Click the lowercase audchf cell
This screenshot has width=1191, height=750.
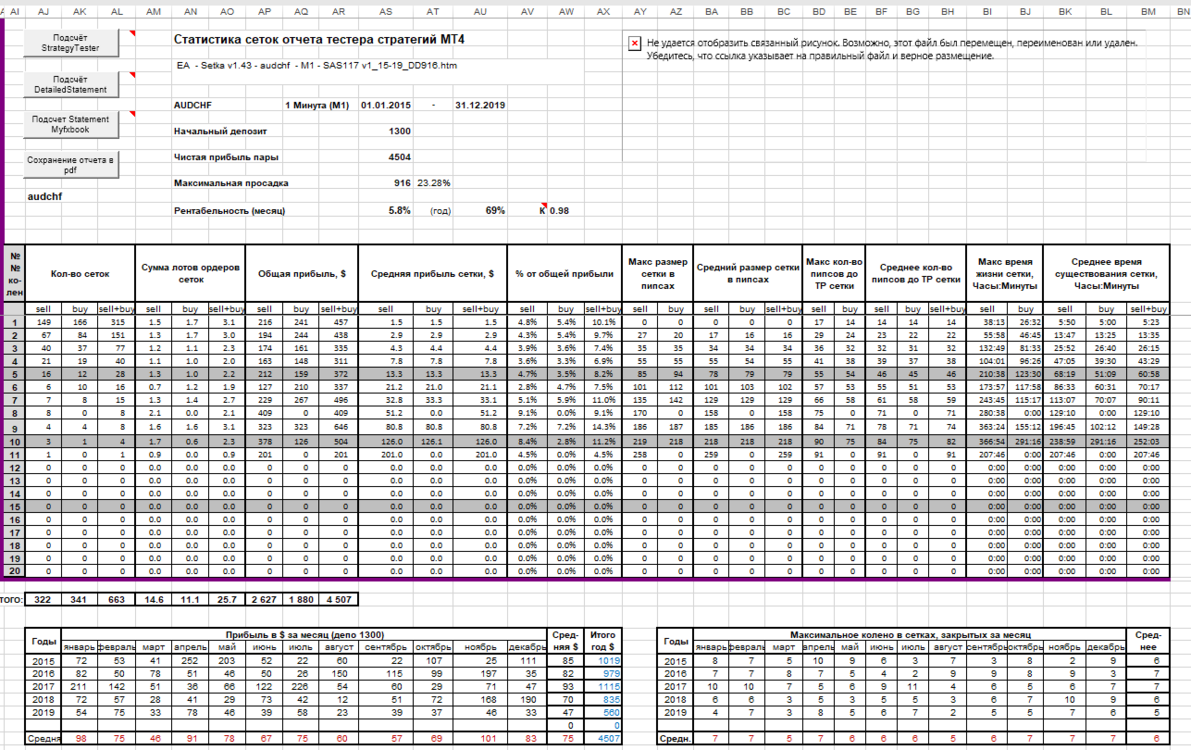tap(45, 196)
